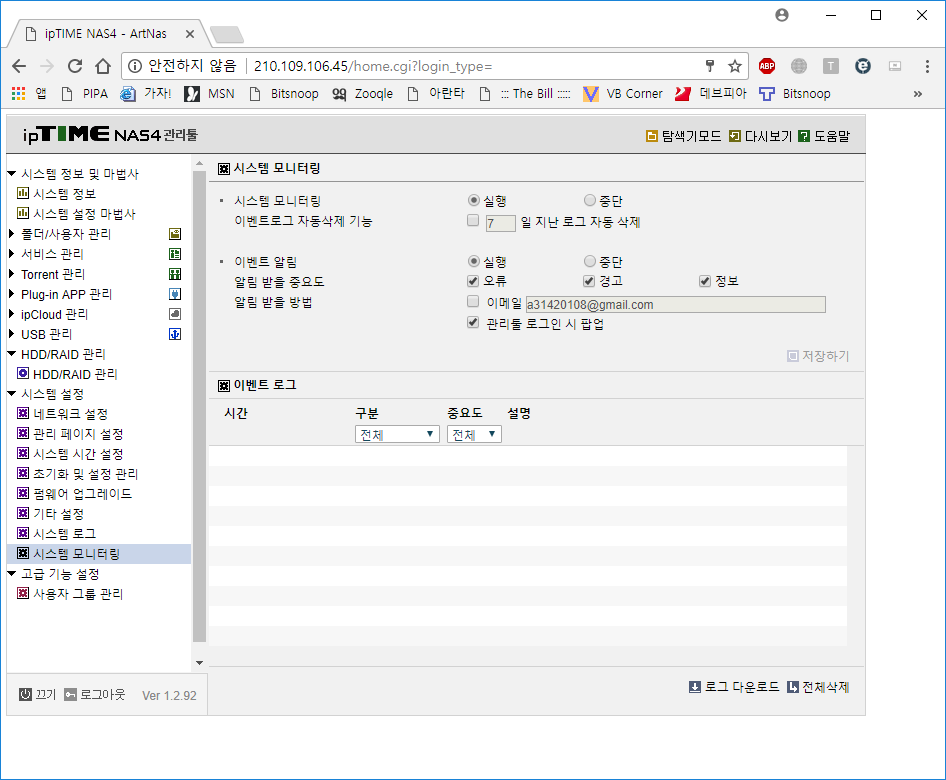Bookmark this page with the star icon
This screenshot has height=780, width=946.
click(735, 66)
